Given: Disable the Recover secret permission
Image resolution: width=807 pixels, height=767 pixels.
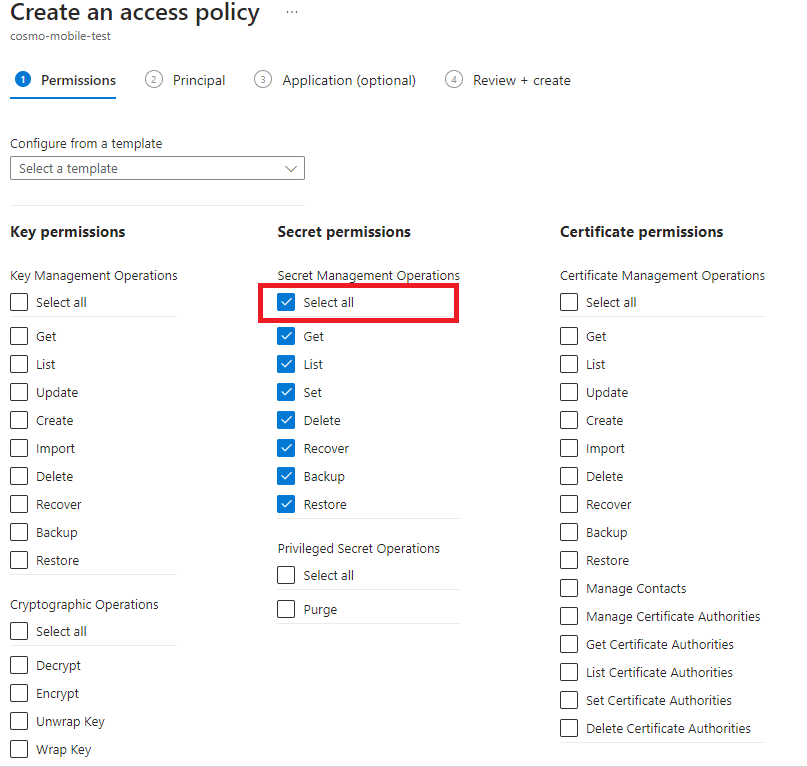Looking at the screenshot, I should coord(285,448).
